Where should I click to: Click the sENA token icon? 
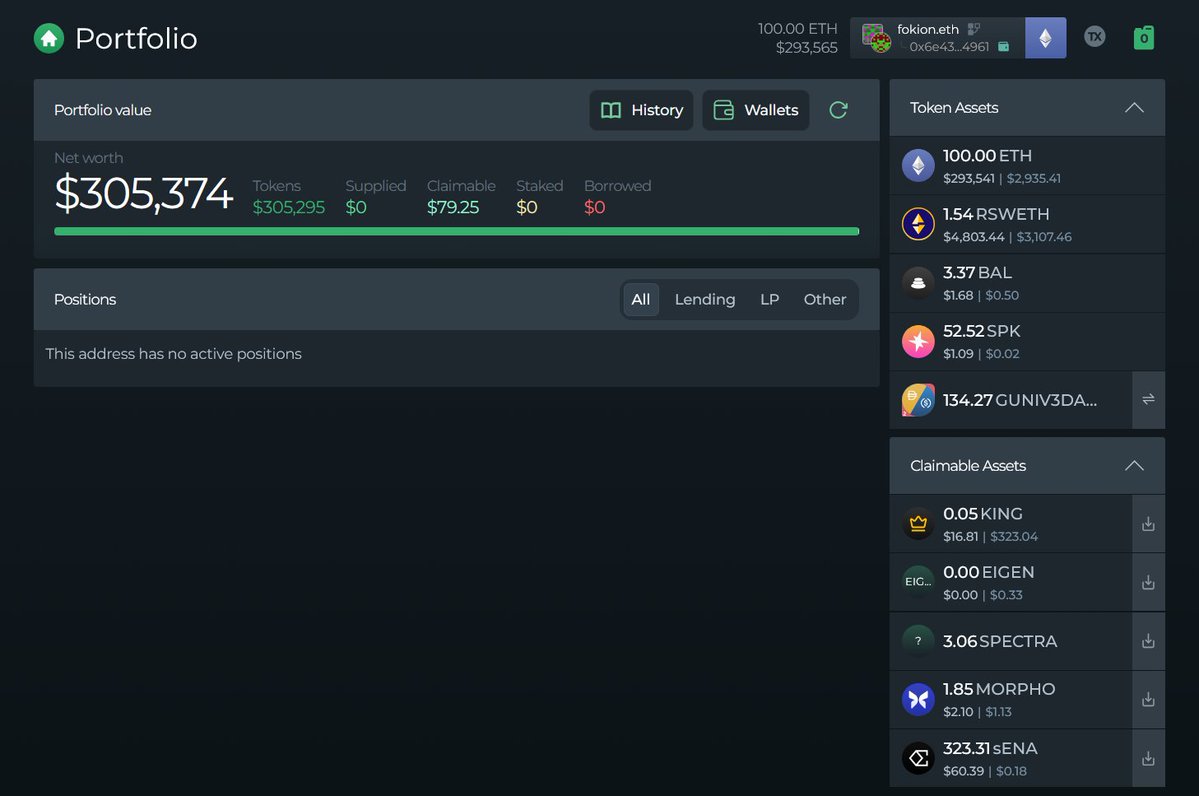(x=918, y=759)
